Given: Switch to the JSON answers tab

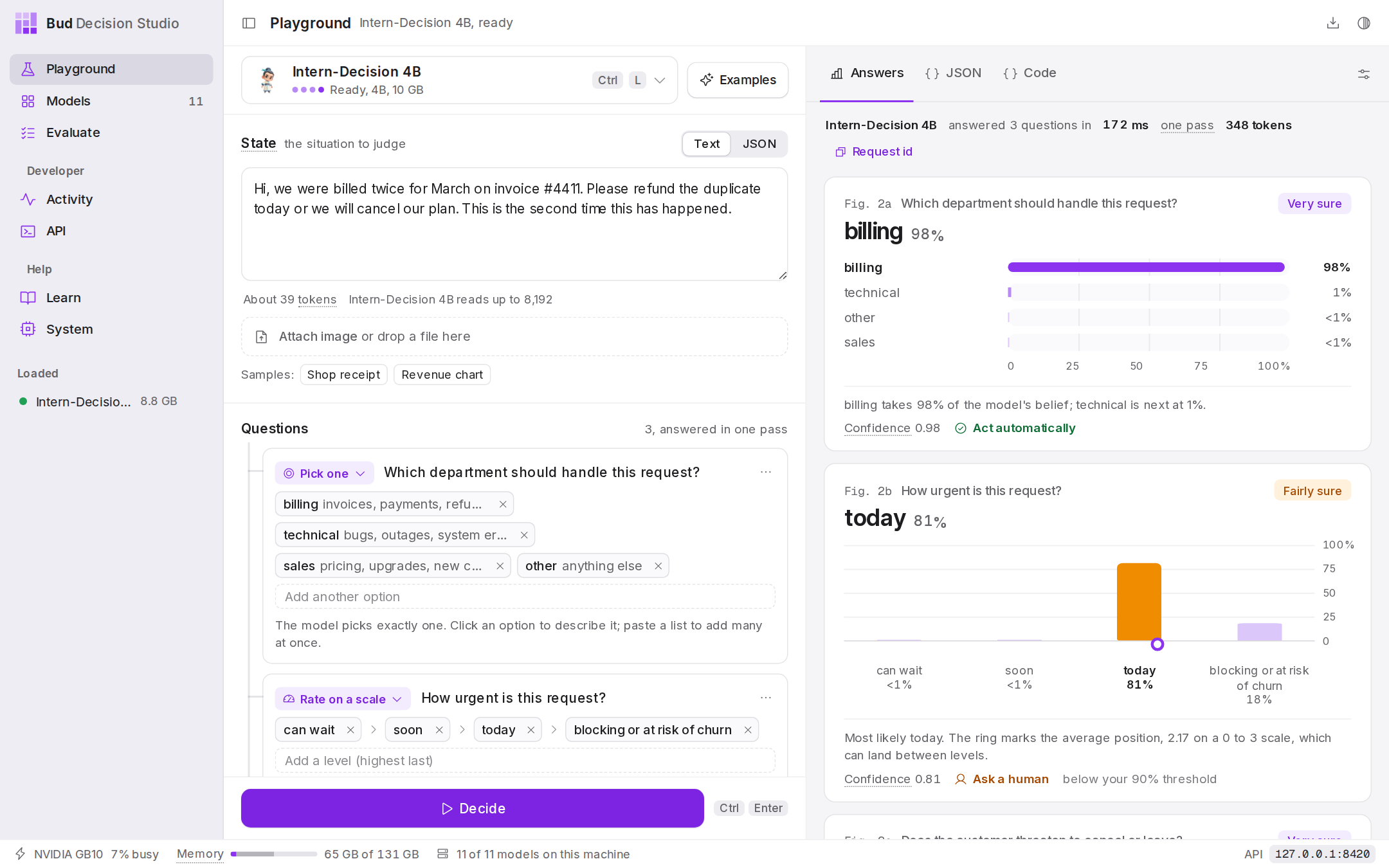Looking at the screenshot, I should [953, 73].
